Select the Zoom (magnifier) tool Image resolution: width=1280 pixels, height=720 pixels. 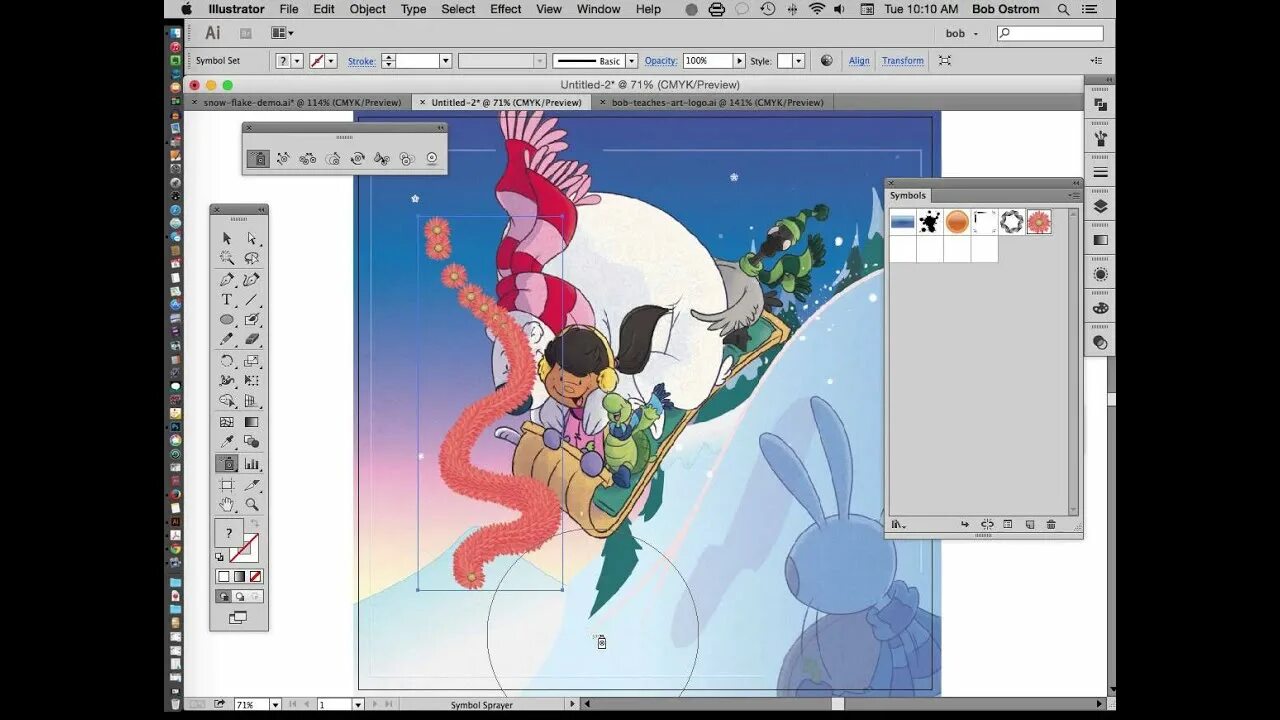click(252, 505)
